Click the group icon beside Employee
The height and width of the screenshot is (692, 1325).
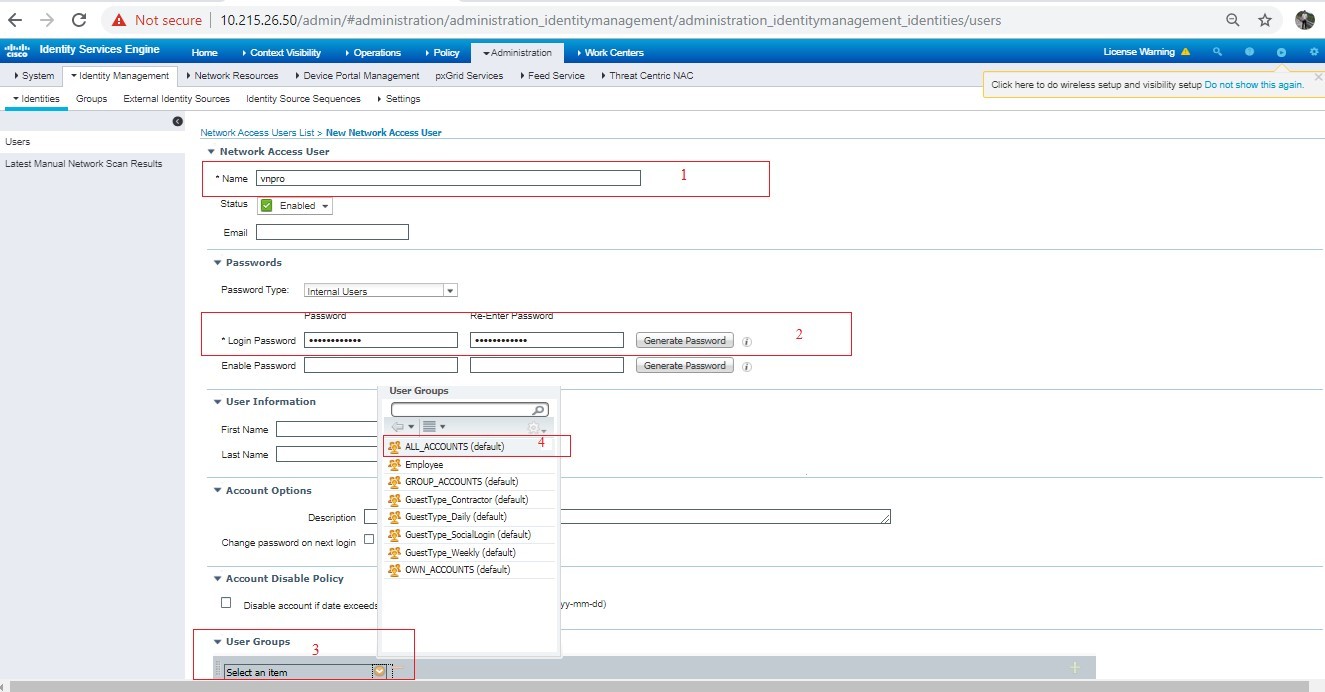pos(395,465)
